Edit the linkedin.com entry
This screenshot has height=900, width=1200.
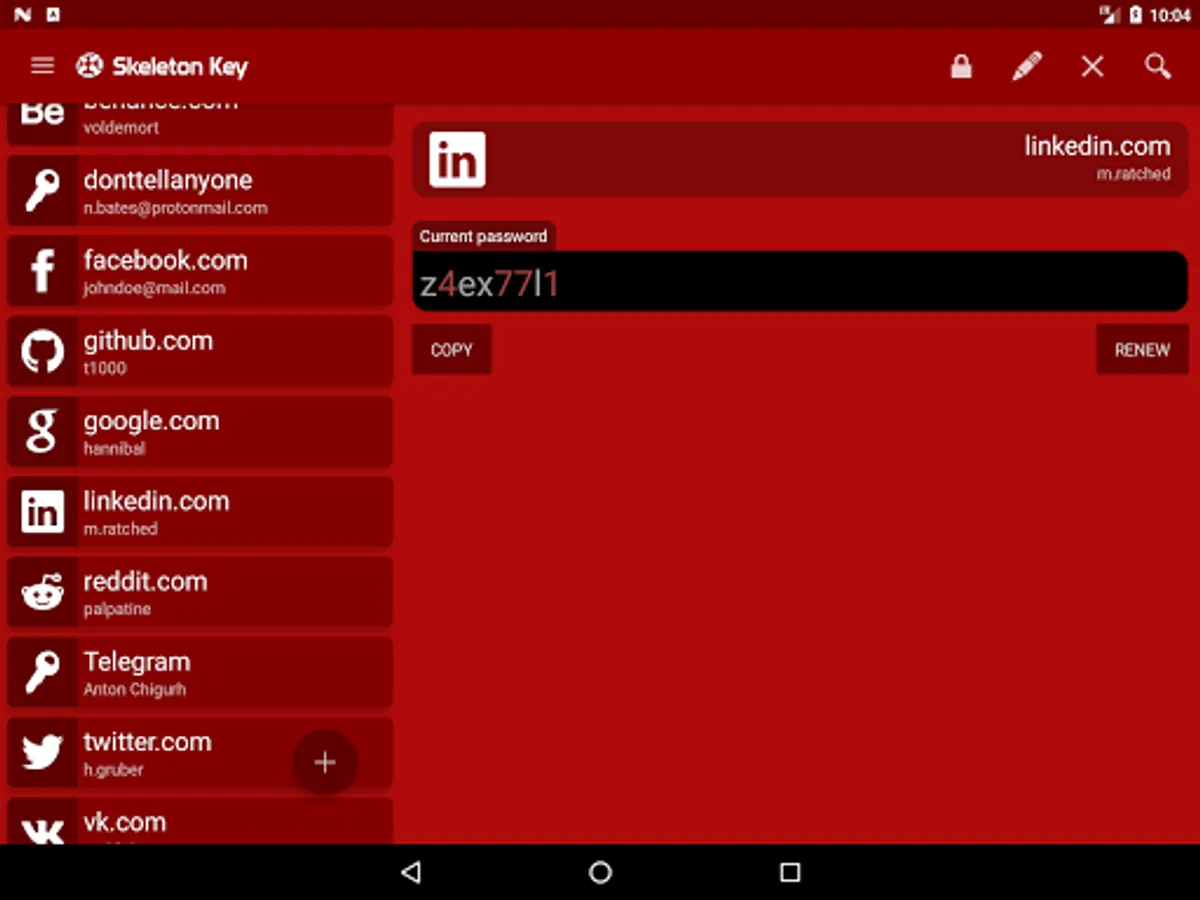point(1027,66)
